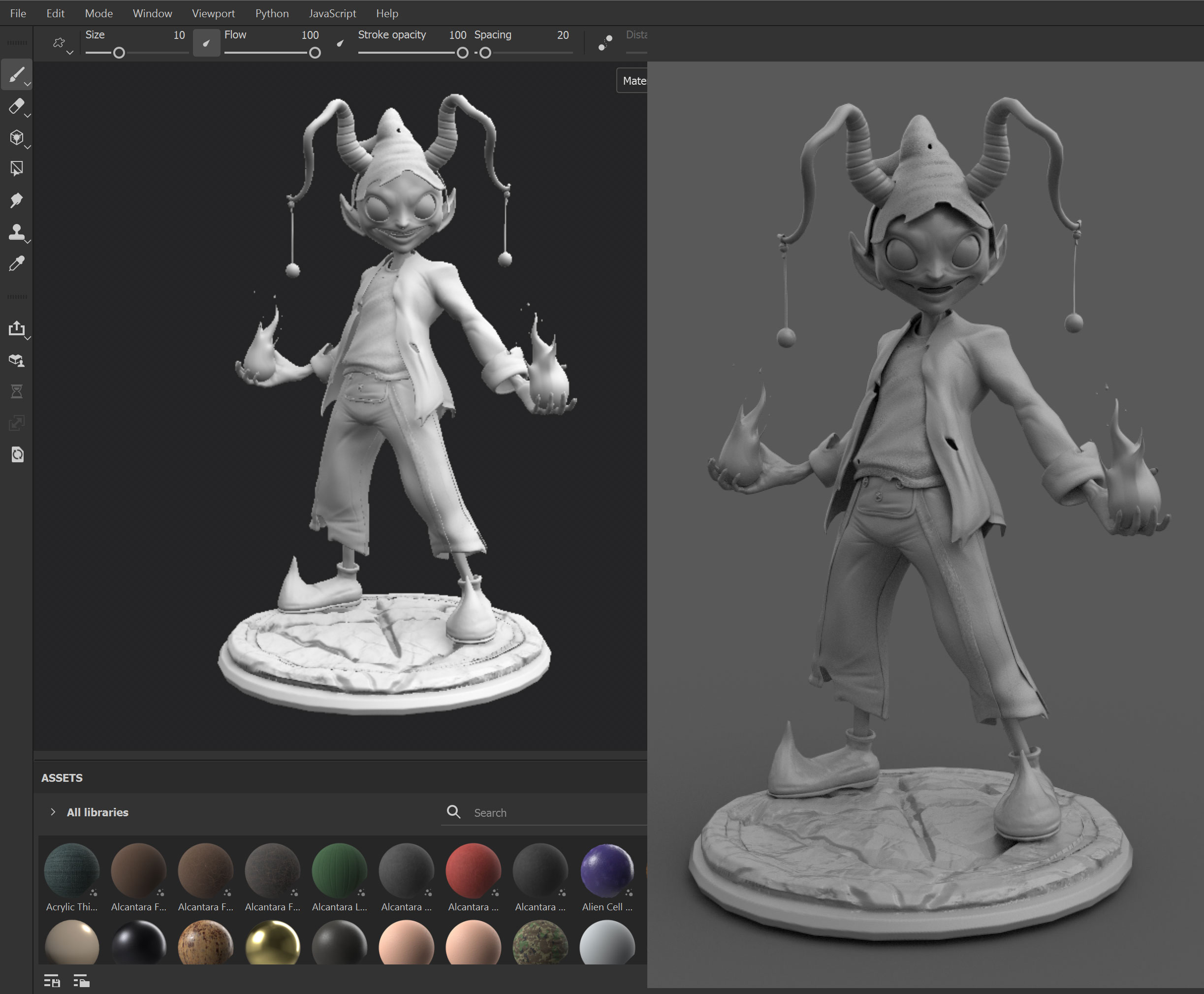Select the Clone stamp tool
This screenshot has height=994, width=1204.
pyautogui.click(x=16, y=232)
